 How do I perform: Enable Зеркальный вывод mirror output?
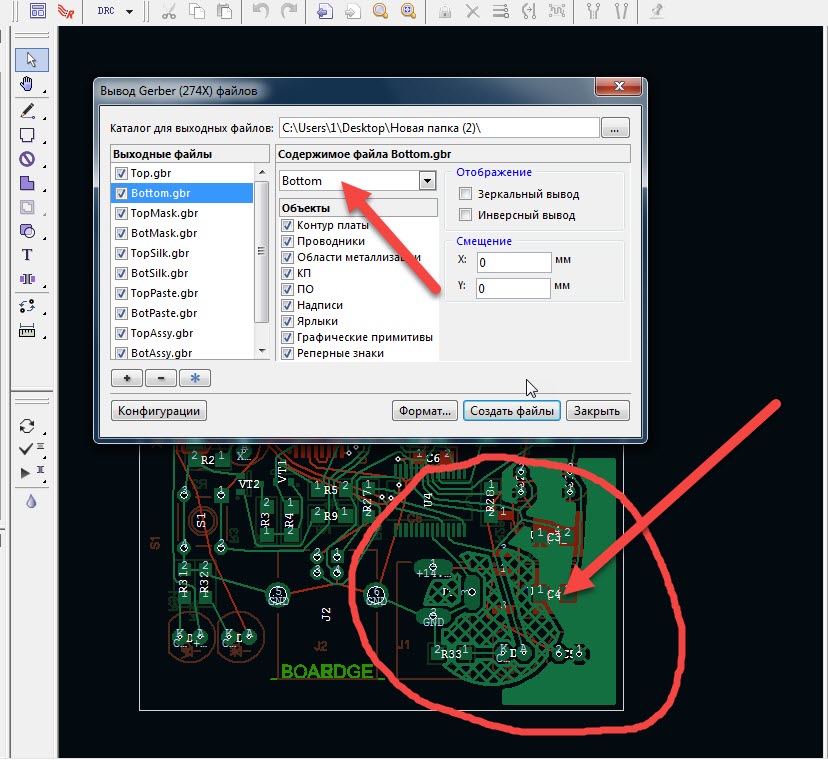coord(465,194)
